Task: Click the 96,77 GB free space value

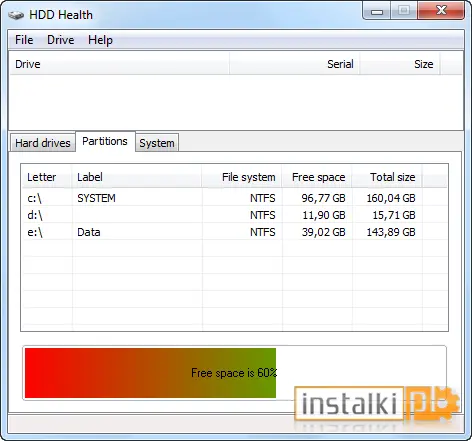Action: pos(323,198)
